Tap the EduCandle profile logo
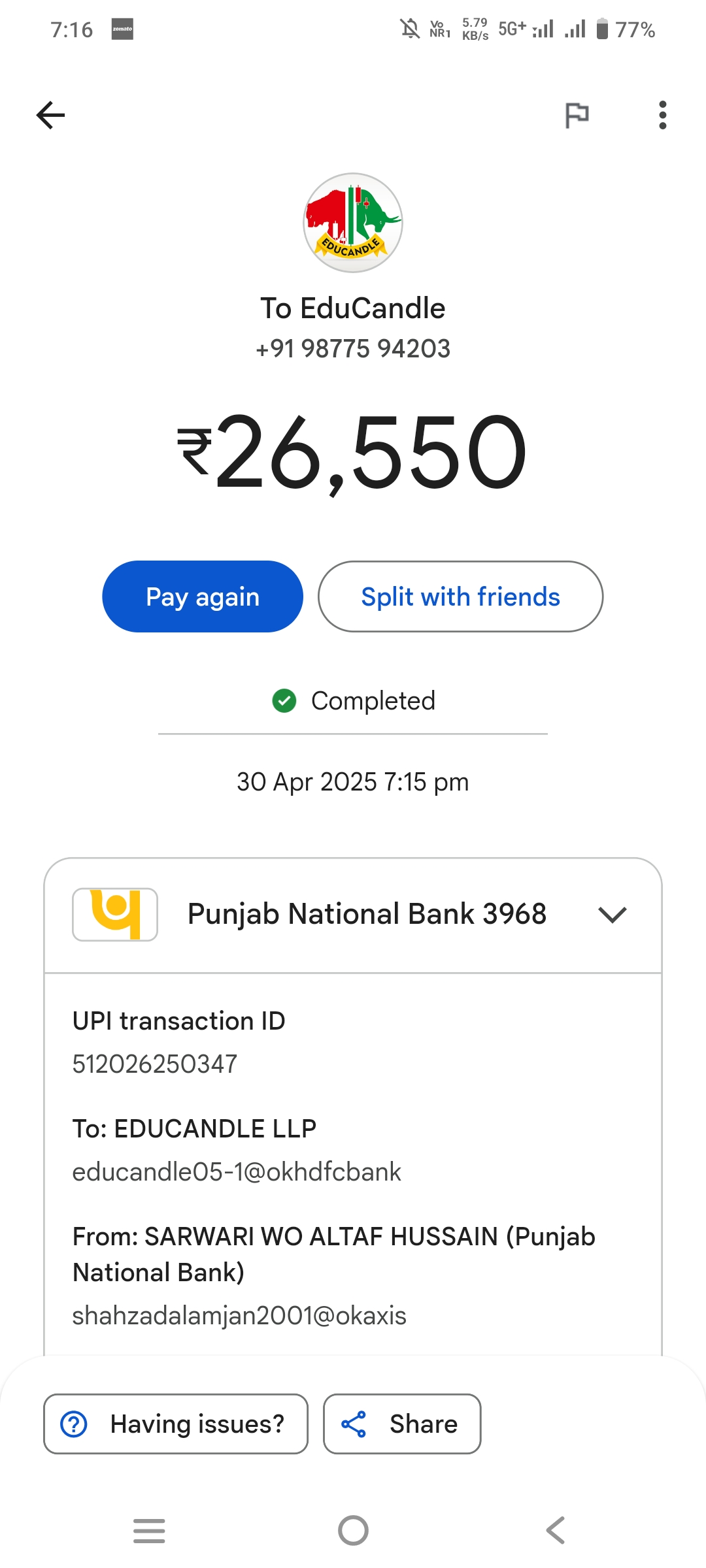The width and height of the screenshot is (706, 1568). (353, 223)
